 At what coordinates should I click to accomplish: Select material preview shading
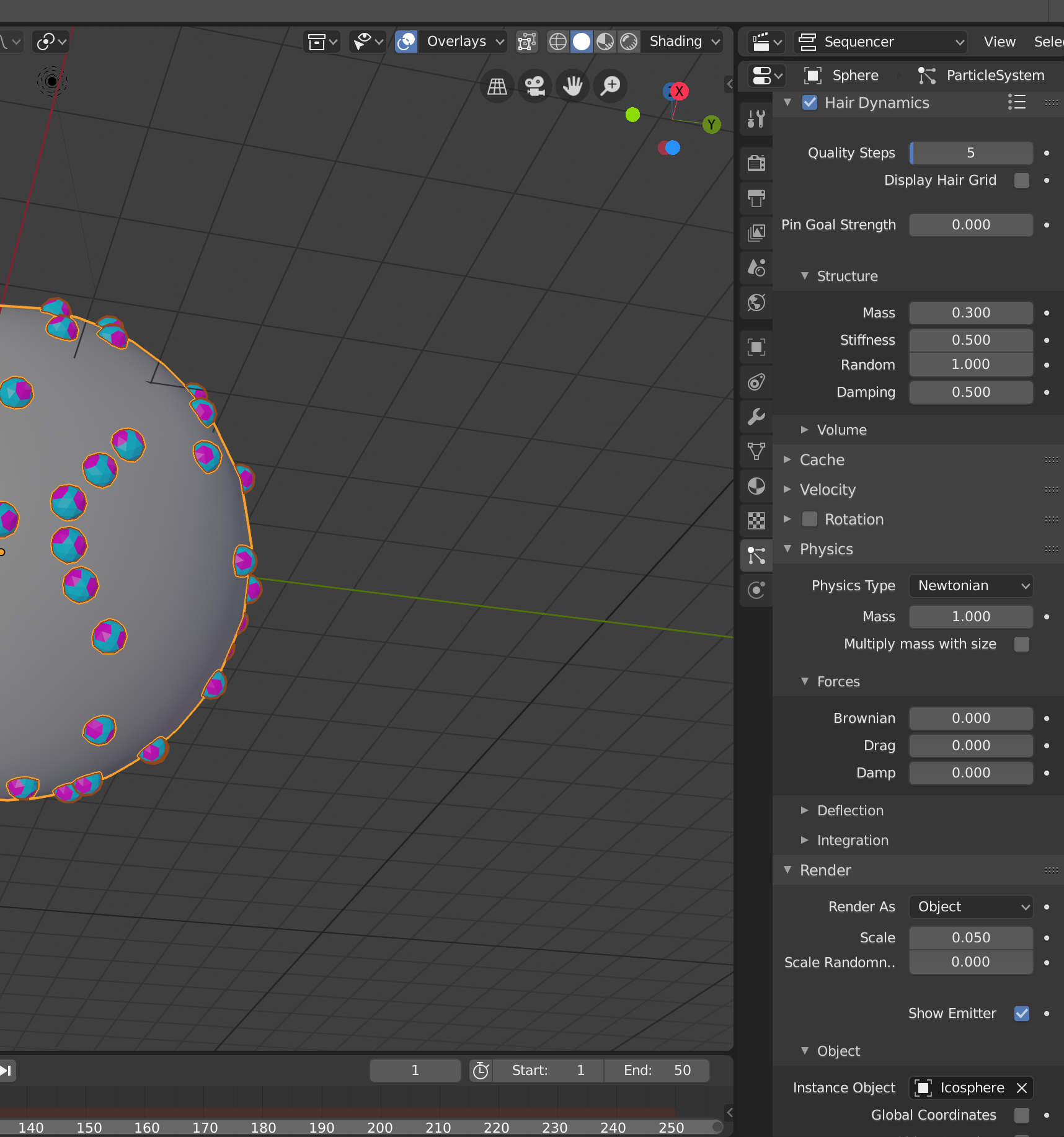point(605,42)
